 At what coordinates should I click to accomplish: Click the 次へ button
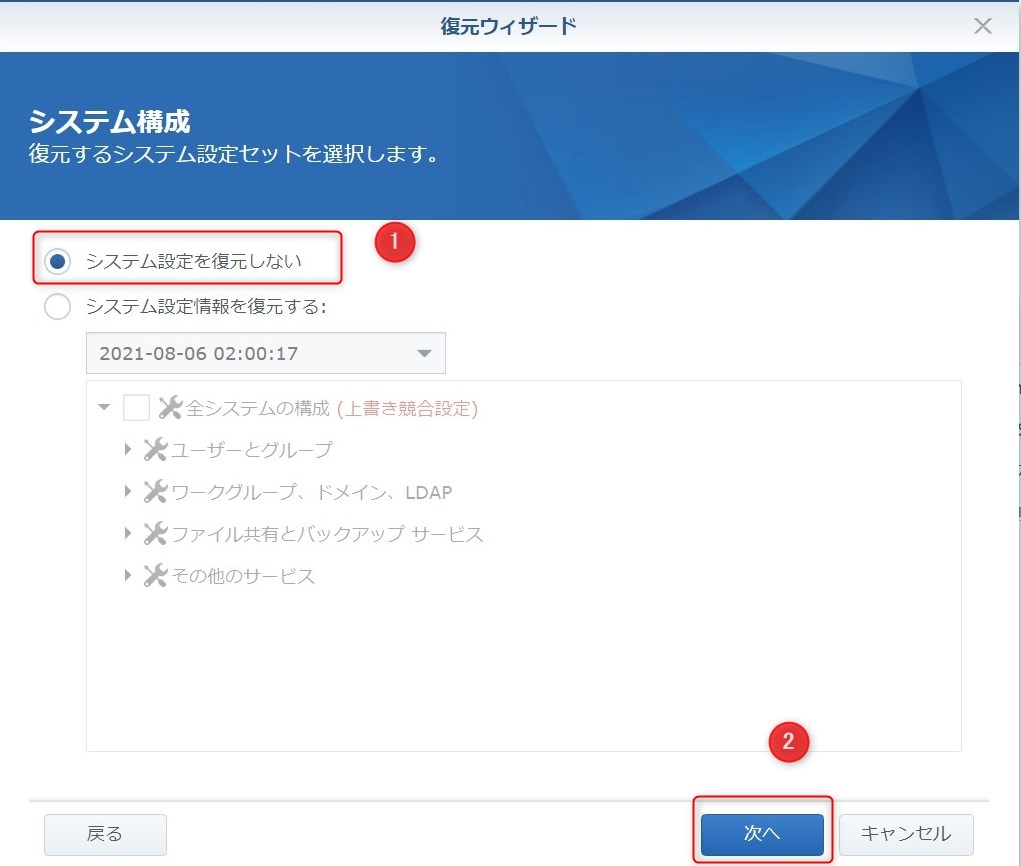(x=762, y=834)
